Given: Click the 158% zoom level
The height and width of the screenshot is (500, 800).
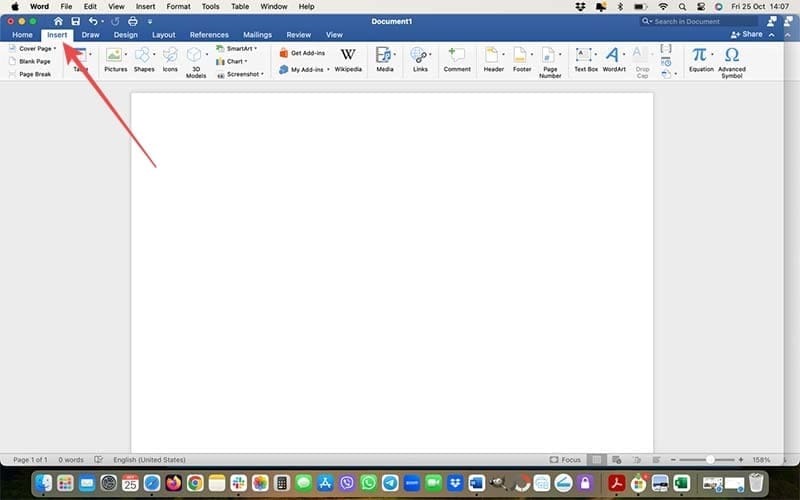Looking at the screenshot, I should [x=761, y=460].
